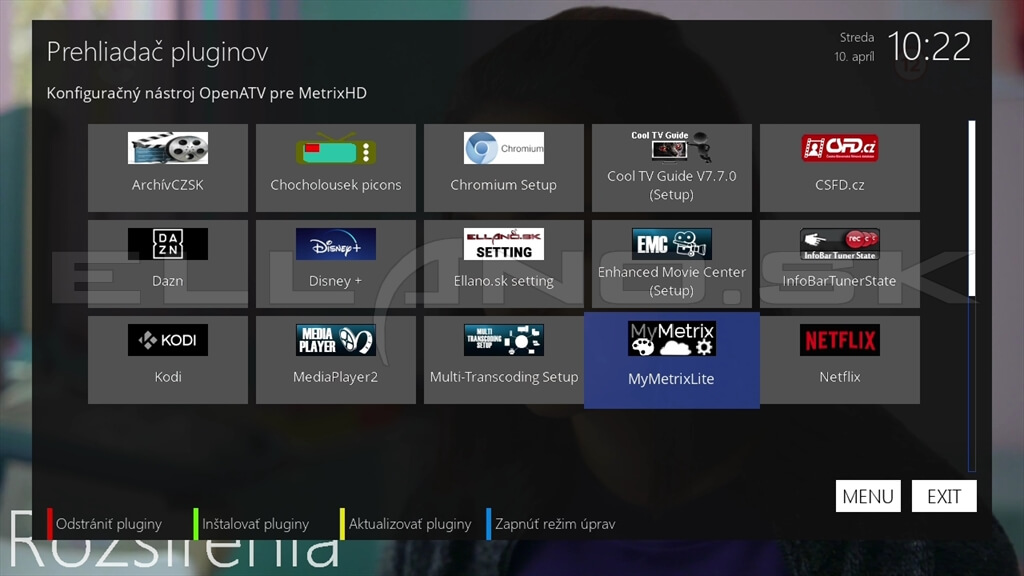Screen dimensions: 1024x576
Task: Click the blue color key marker
Action: (488, 524)
